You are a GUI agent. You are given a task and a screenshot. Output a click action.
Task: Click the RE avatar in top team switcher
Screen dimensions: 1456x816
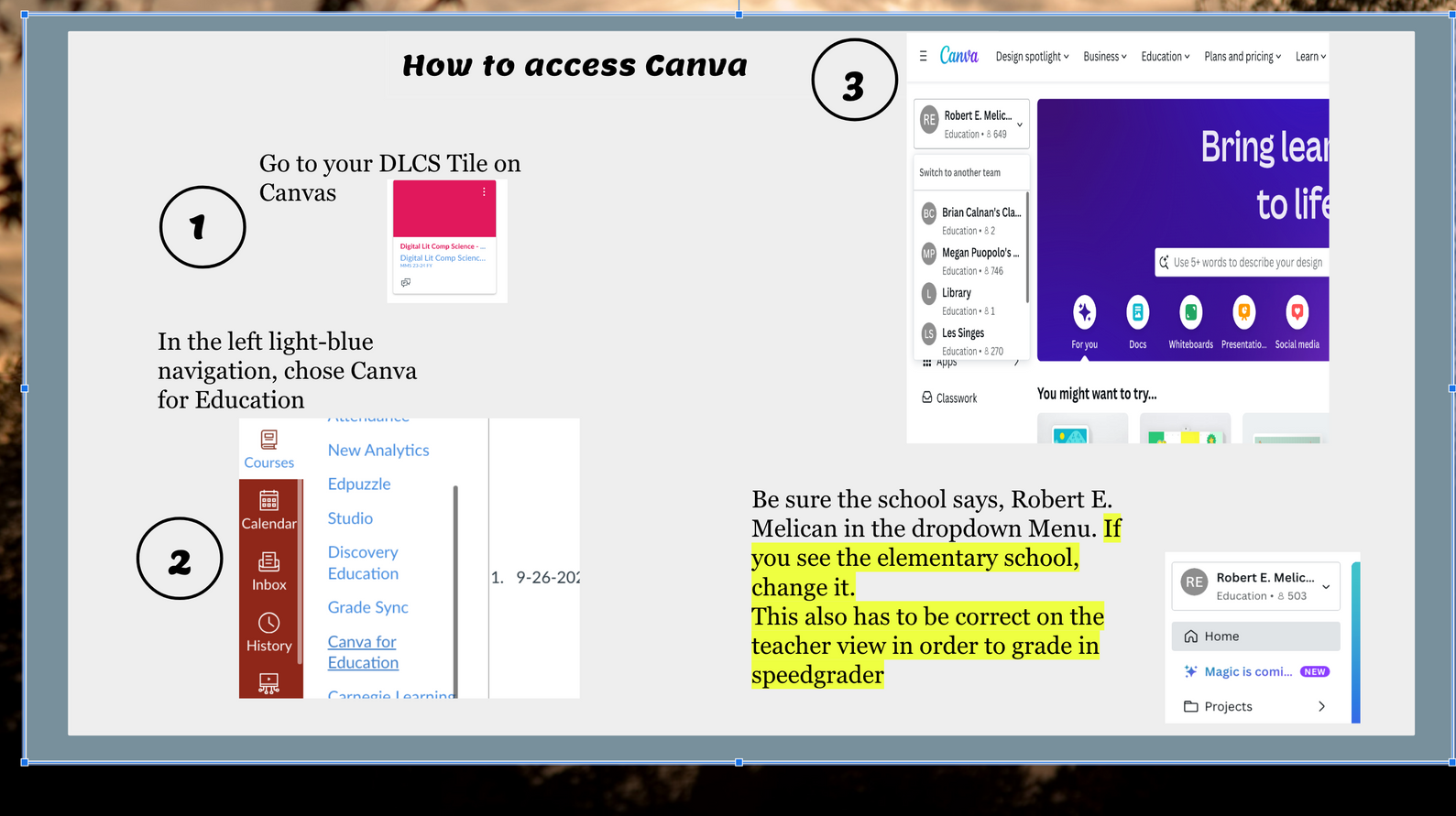coord(929,120)
